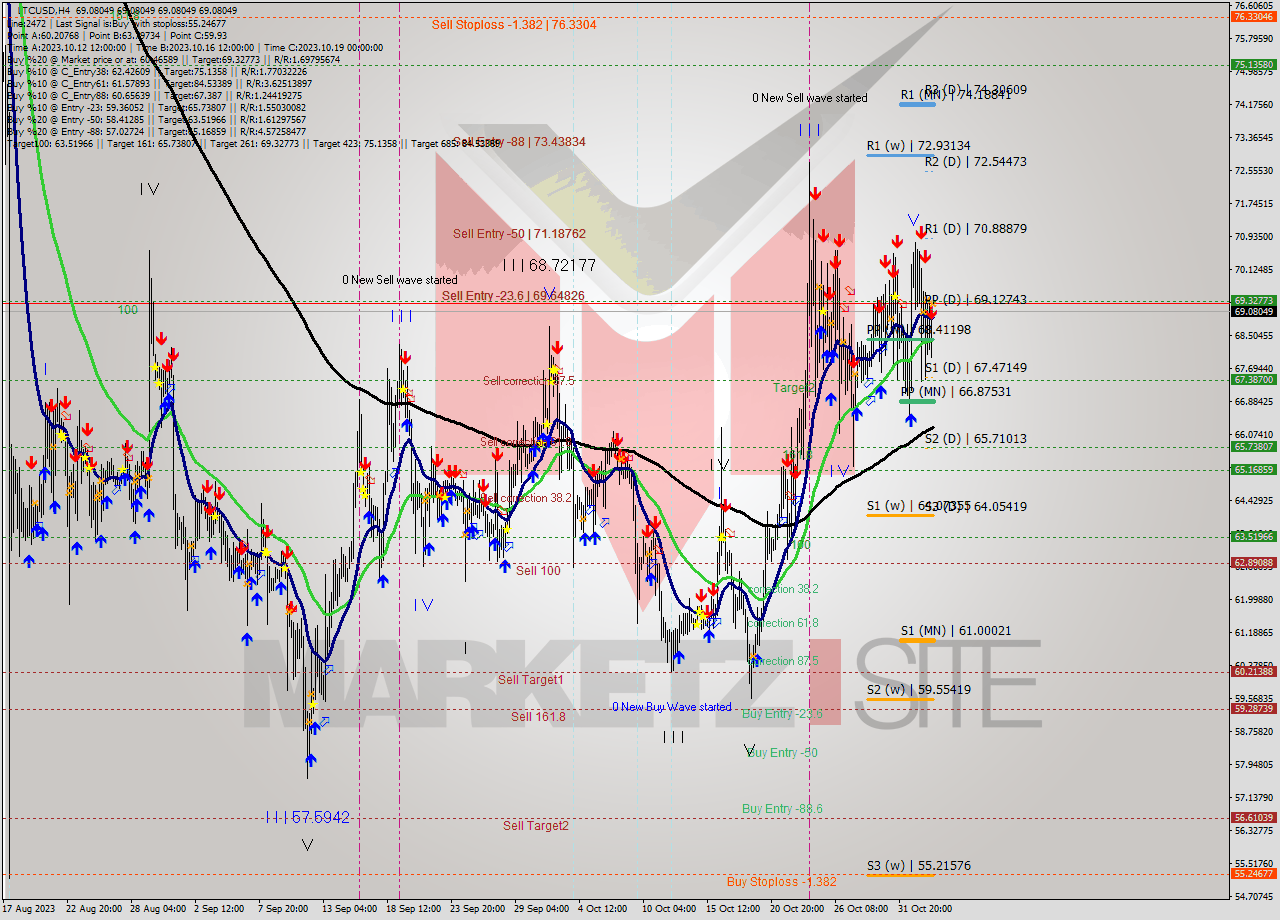
Task: Click the wave III 68.72177 label
Action: click(550, 265)
